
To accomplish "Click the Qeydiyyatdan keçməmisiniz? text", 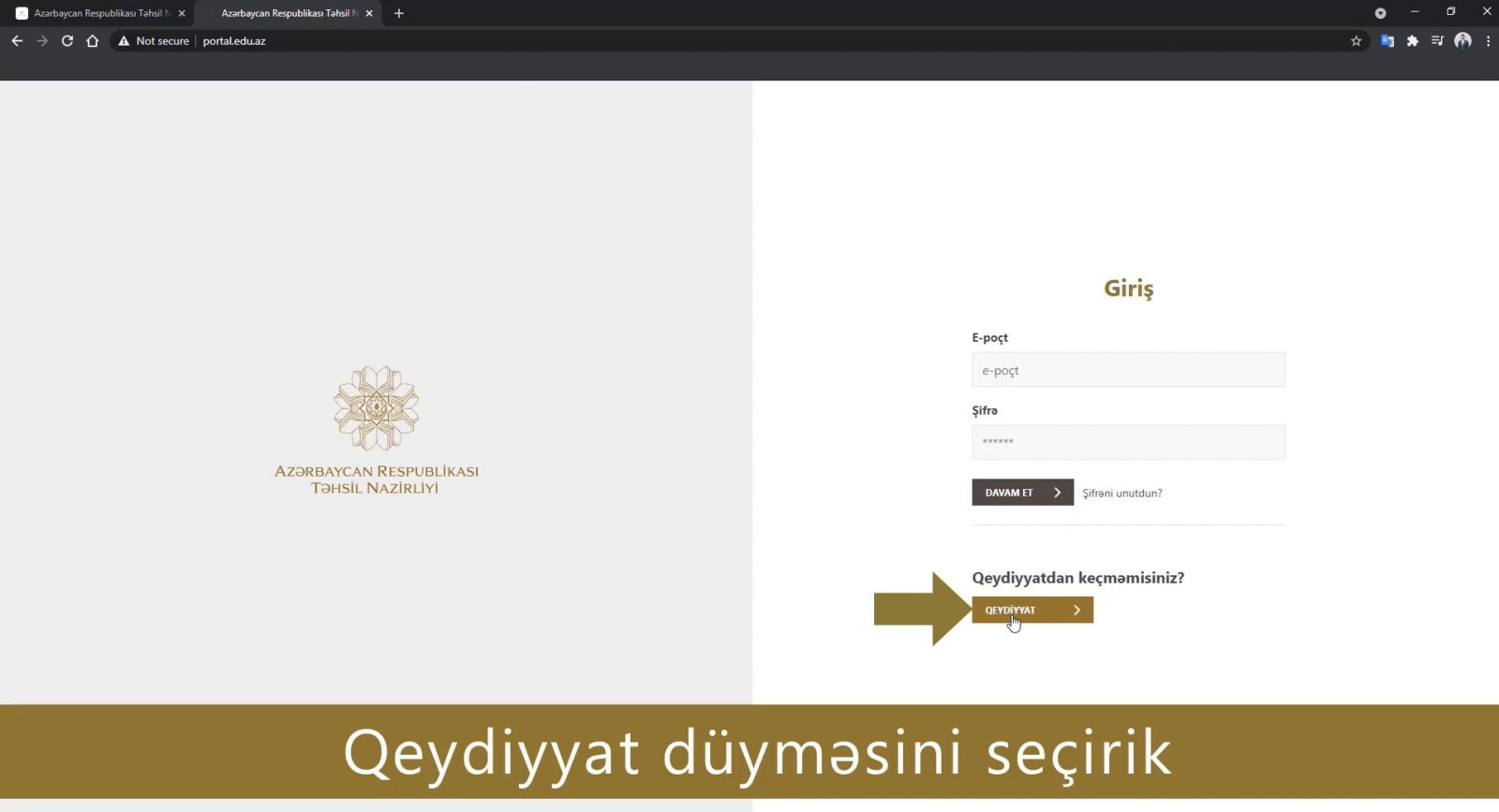I will coord(1077,578).
